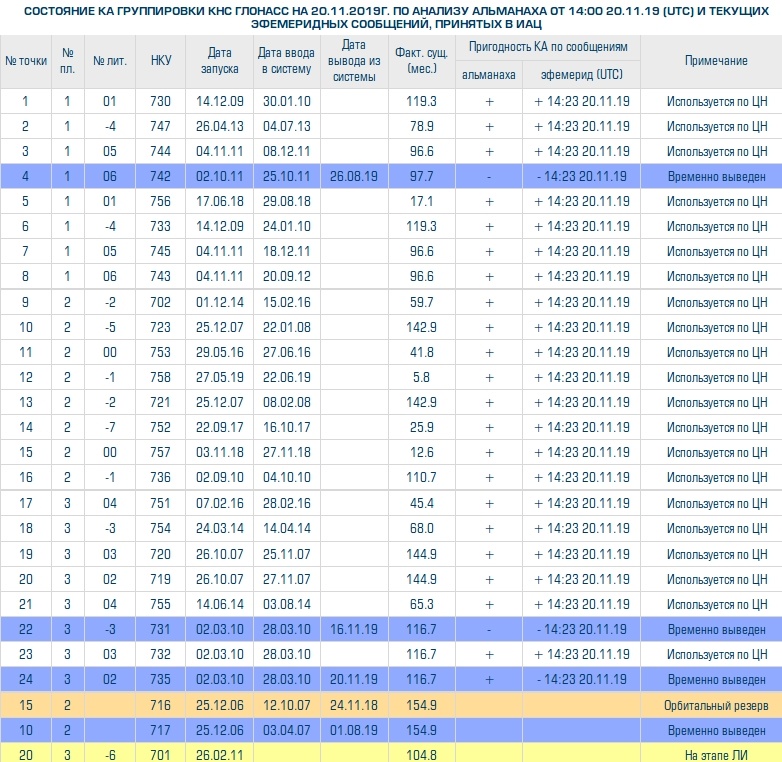Click the 'Примечание' column header
The height and width of the screenshot is (762, 782).
(716, 61)
